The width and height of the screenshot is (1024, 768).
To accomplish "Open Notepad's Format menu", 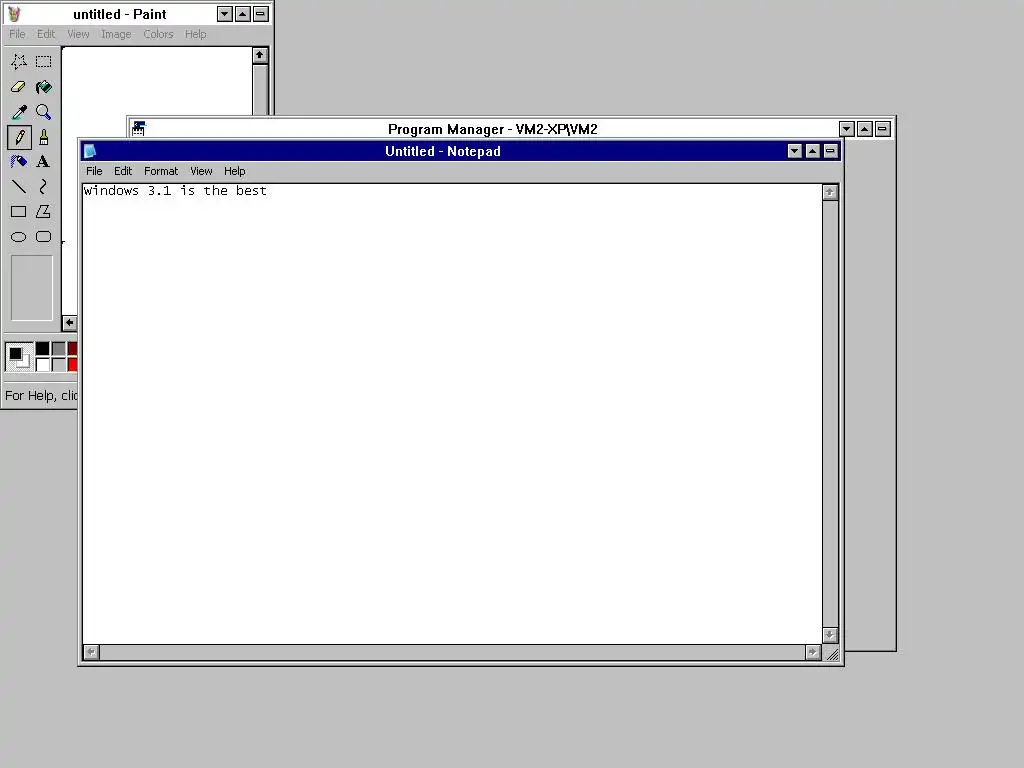I will pyautogui.click(x=161, y=171).
